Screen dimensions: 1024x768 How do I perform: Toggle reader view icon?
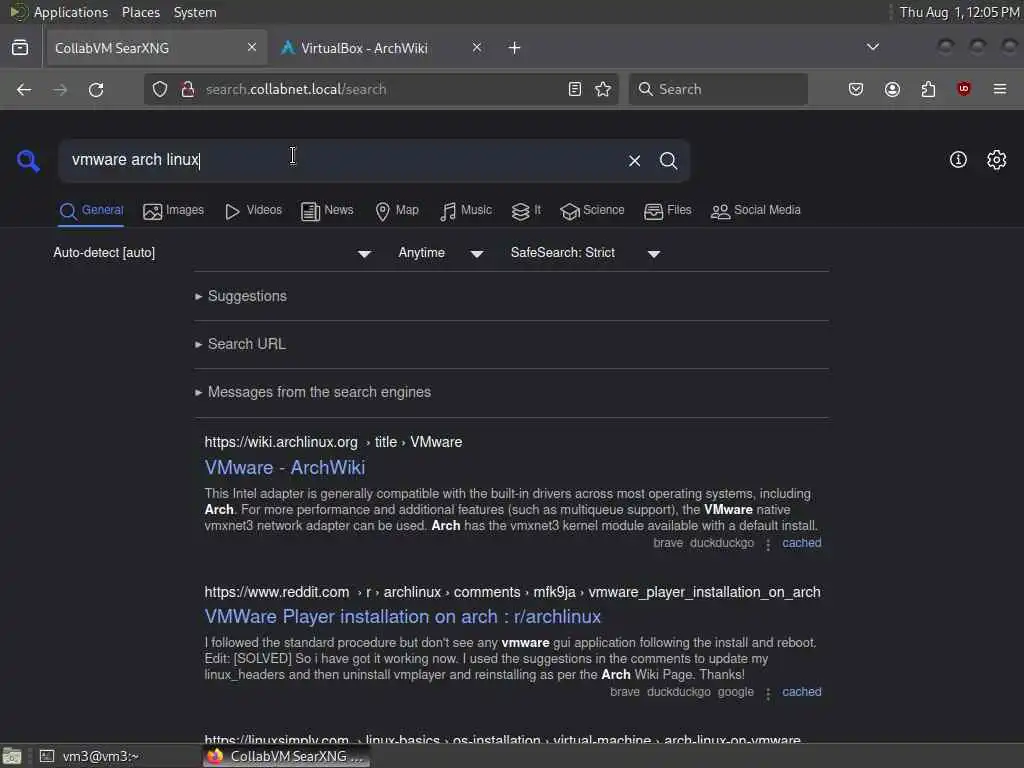coord(575,89)
